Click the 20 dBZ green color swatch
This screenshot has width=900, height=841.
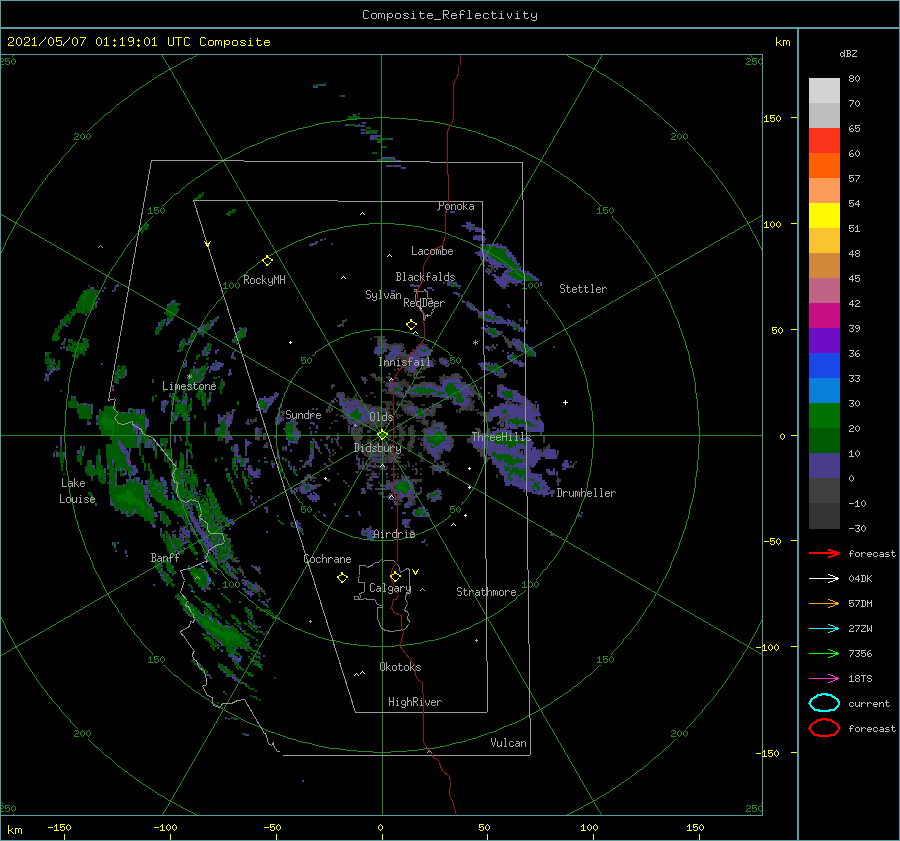824,415
